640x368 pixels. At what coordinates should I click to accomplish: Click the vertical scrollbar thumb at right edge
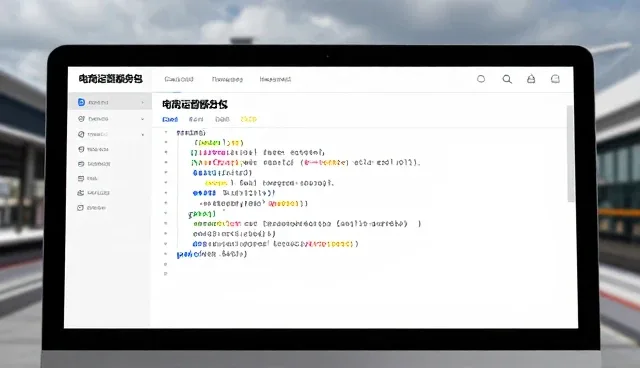570,153
